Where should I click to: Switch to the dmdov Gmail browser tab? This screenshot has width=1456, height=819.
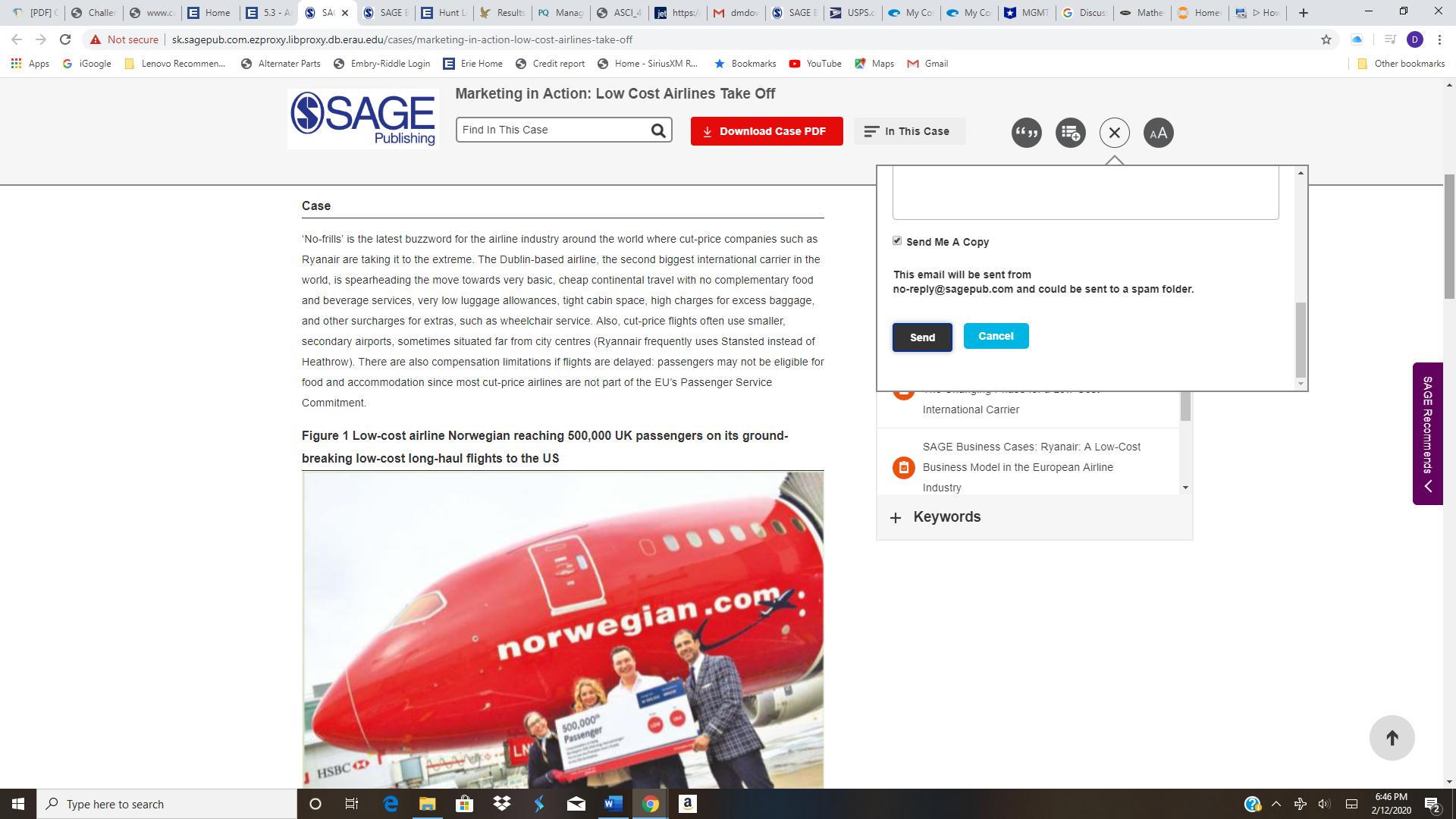[736, 12]
